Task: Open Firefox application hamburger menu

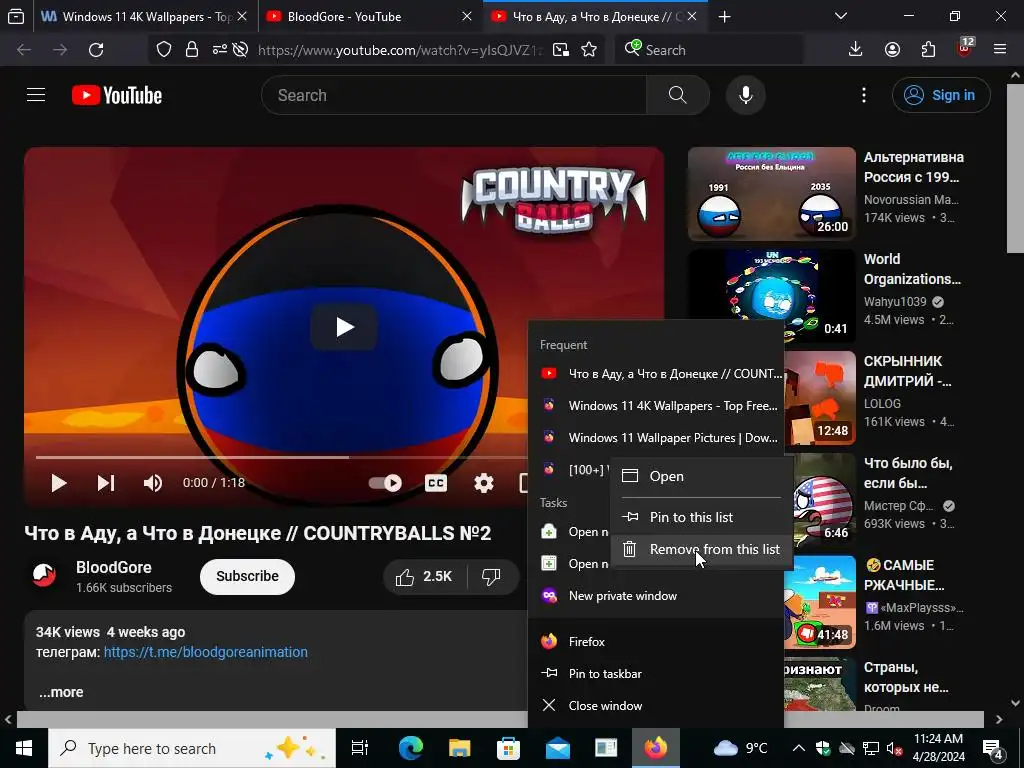Action: (x=999, y=50)
